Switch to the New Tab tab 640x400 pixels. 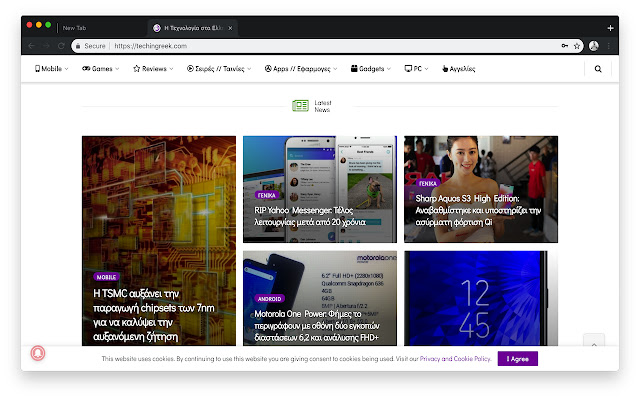click(x=74, y=28)
